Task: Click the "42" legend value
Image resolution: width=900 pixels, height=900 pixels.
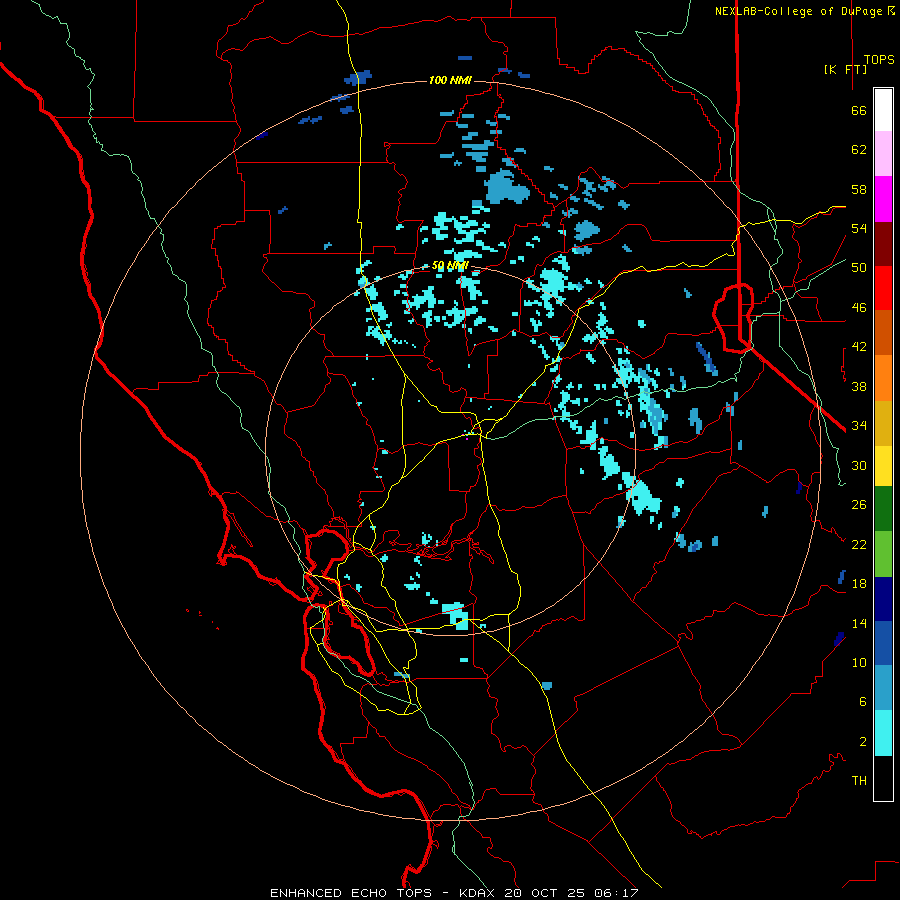Action: tap(859, 347)
